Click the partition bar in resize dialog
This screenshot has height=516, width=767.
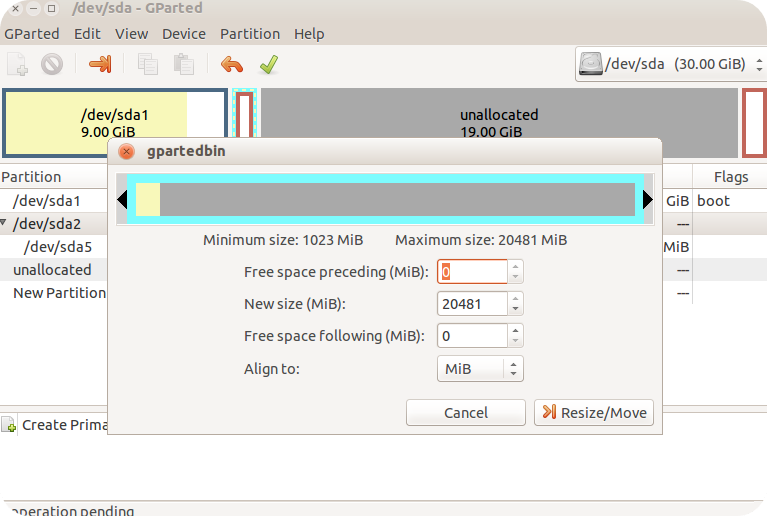tap(385, 200)
